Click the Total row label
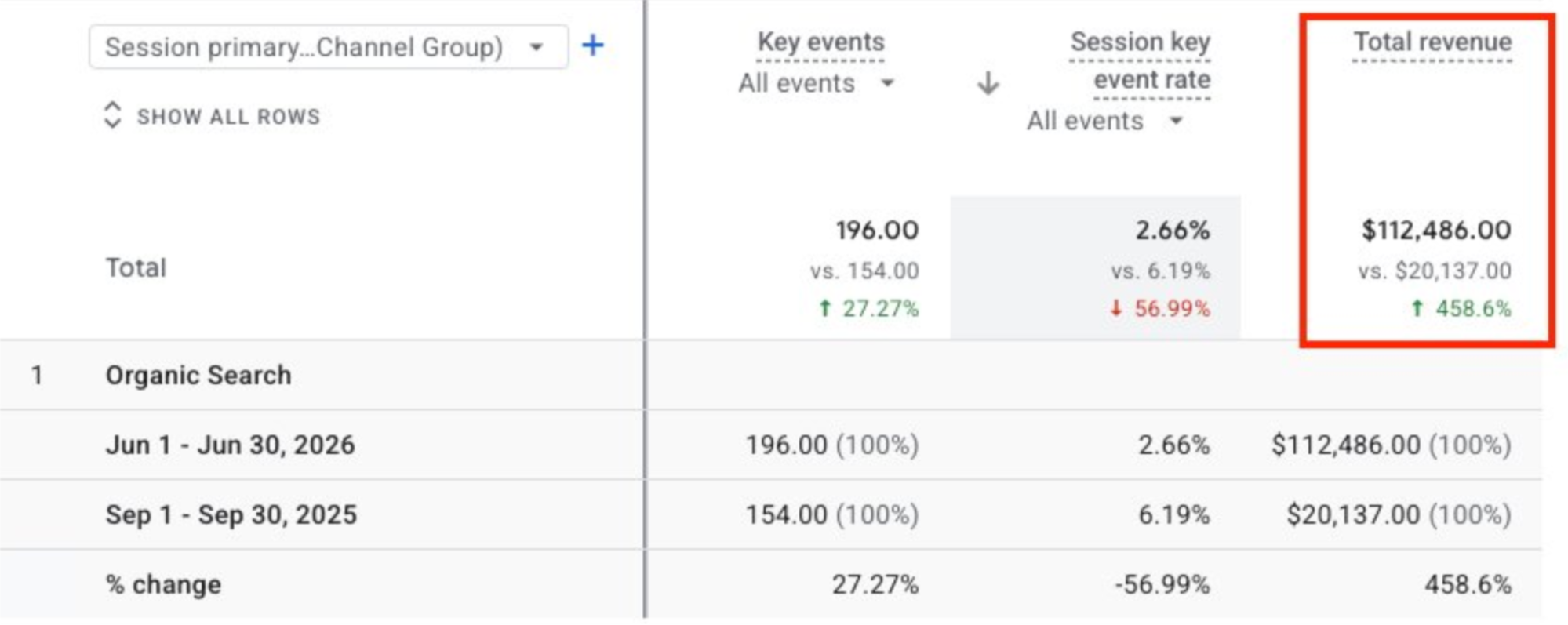Image resolution: width=1568 pixels, height=625 pixels. 136,268
